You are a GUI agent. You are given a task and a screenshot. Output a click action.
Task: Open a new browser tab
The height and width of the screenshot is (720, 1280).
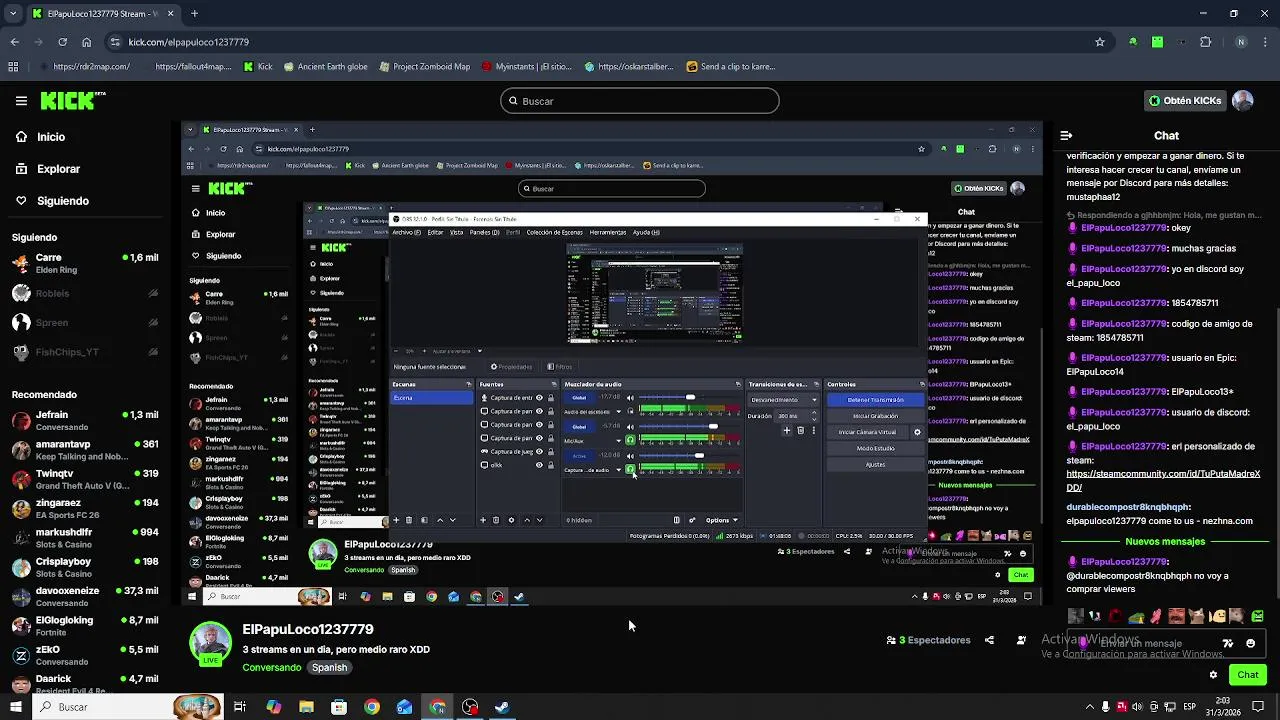194,14
